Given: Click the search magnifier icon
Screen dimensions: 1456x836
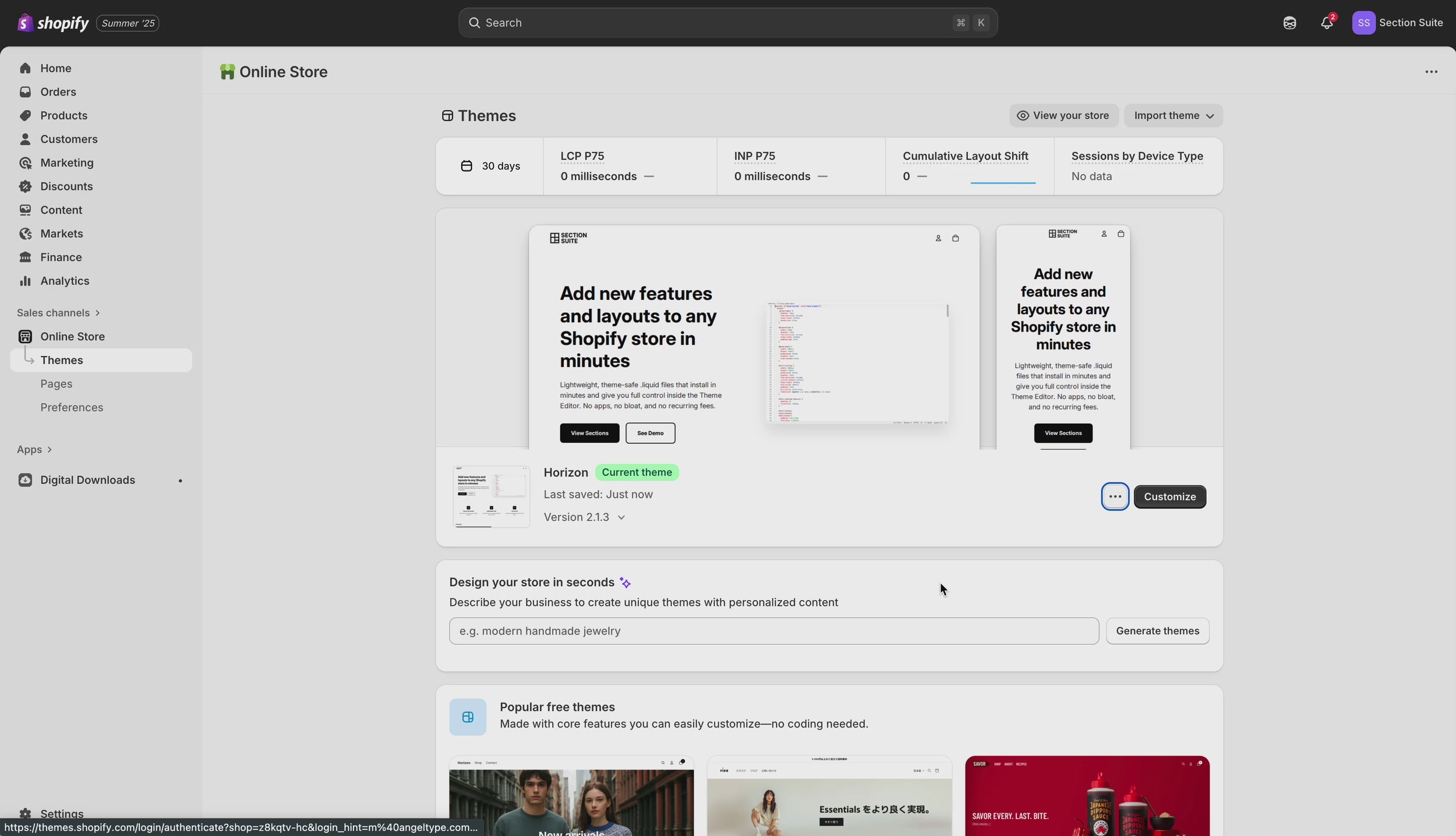Looking at the screenshot, I should pyautogui.click(x=475, y=23).
